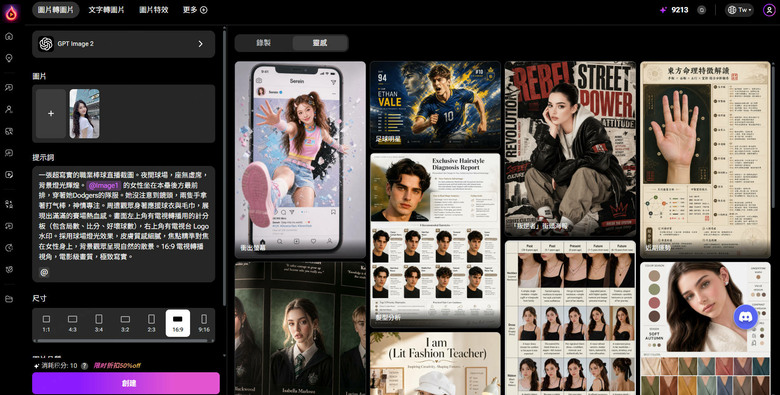
Task: Select the 1:1 aspect ratio
Action: tap(46, 323)
